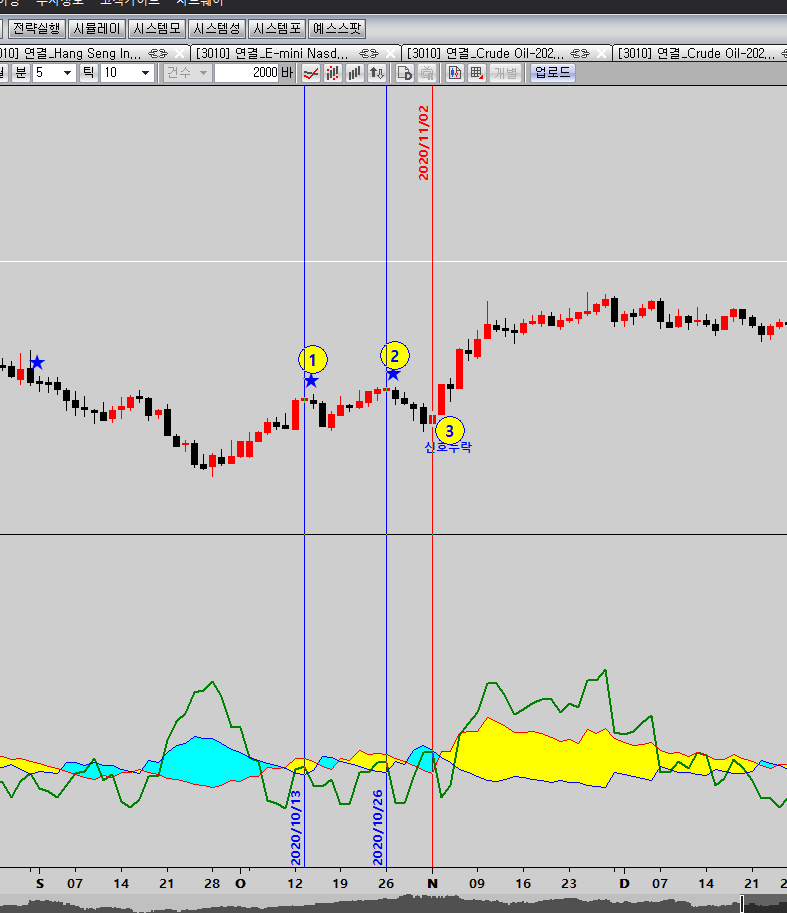Click the grid table icon
The image size is (787, 913).
[476, 73]
